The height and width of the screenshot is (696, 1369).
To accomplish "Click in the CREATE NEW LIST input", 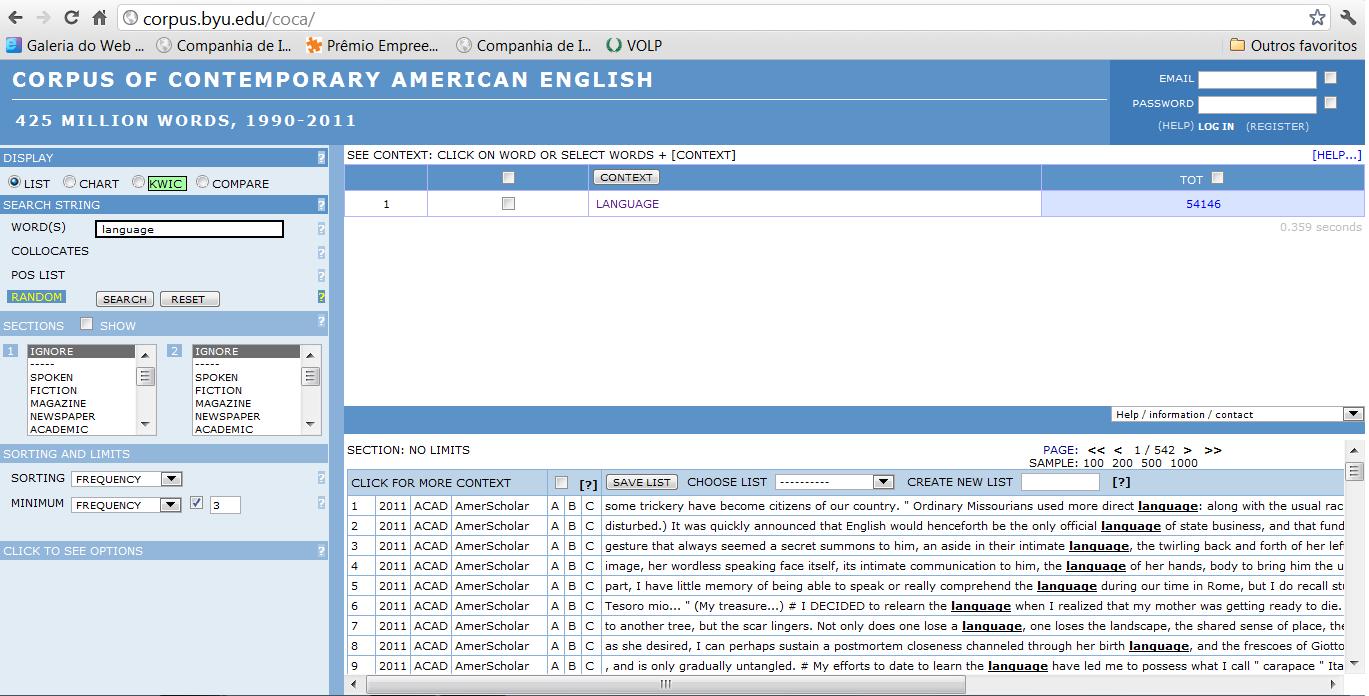I will pos(1060,482).
